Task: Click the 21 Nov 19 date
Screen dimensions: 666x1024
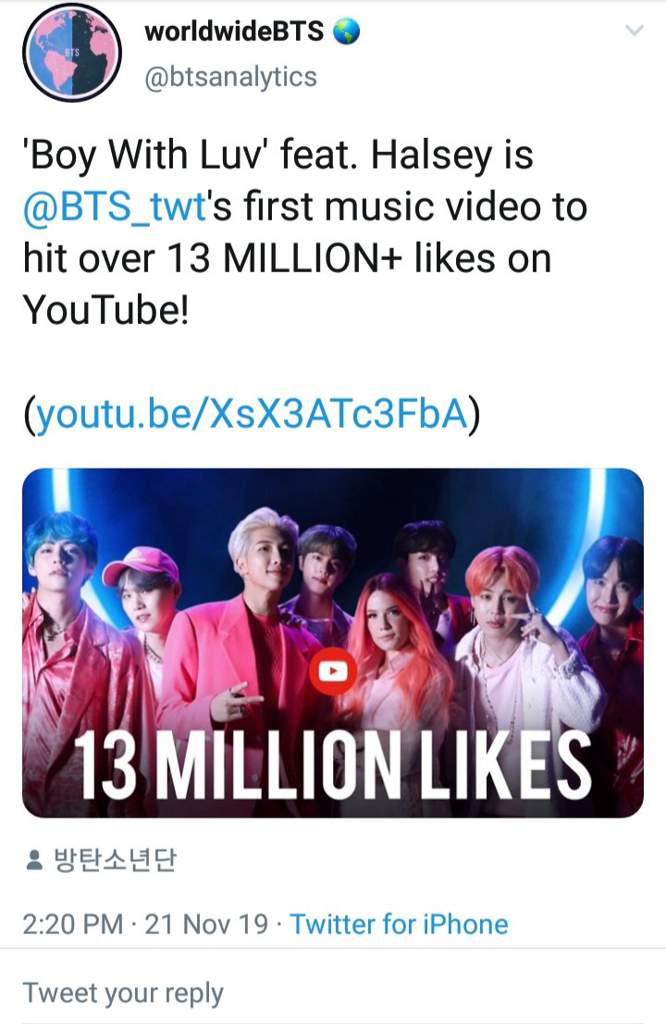Action: 206,924
